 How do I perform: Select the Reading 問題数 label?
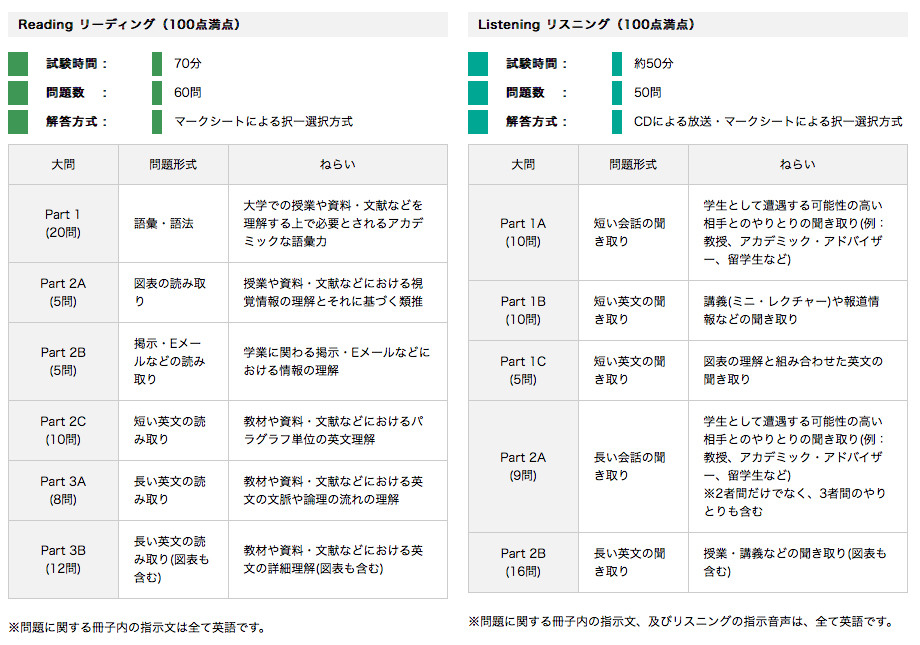tap(76, 93)
